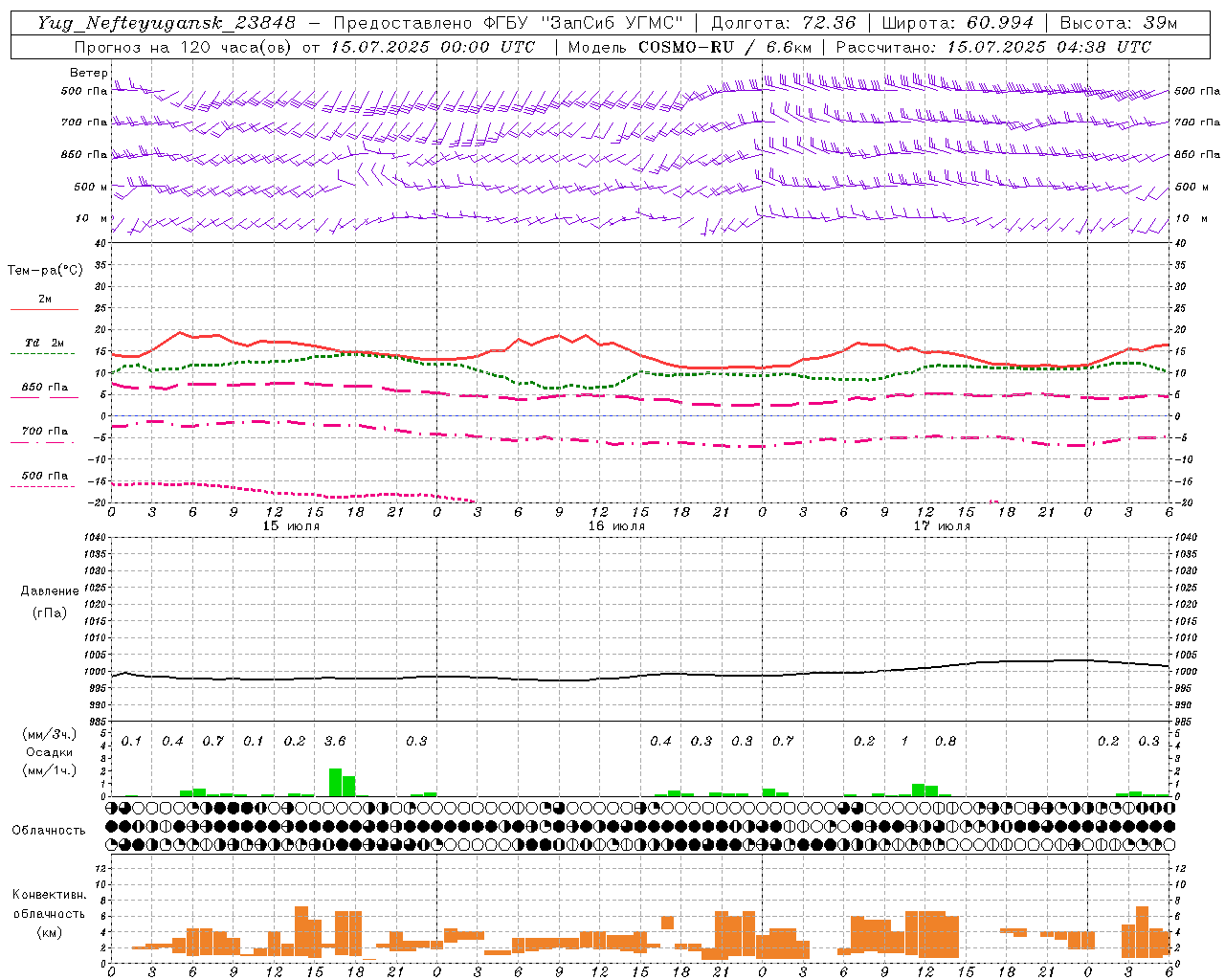
Task: Click the 16 июля date label
Action: pyautogui.click(x=616, y=525)
